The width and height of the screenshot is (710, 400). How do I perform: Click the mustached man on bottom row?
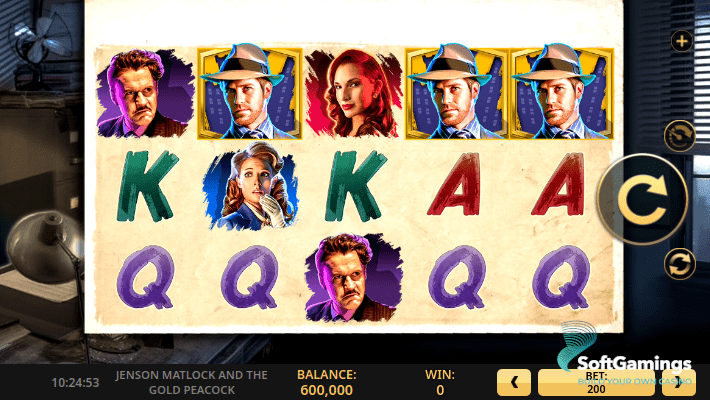tap(354, 277)
